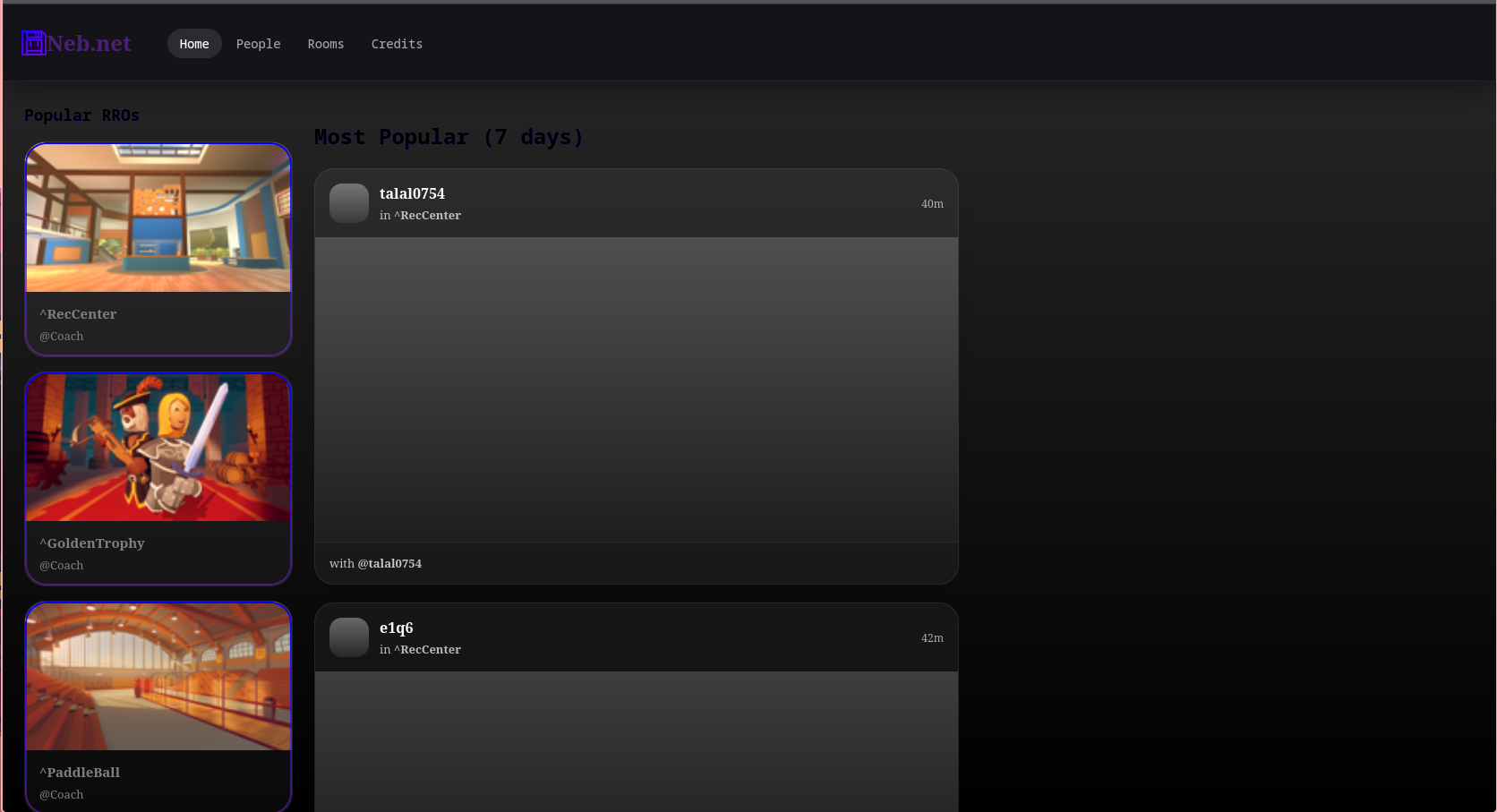This screenshot has width=1497, height=812.
Task: Click talal0754's profile avatar
Action: point(349,203)
